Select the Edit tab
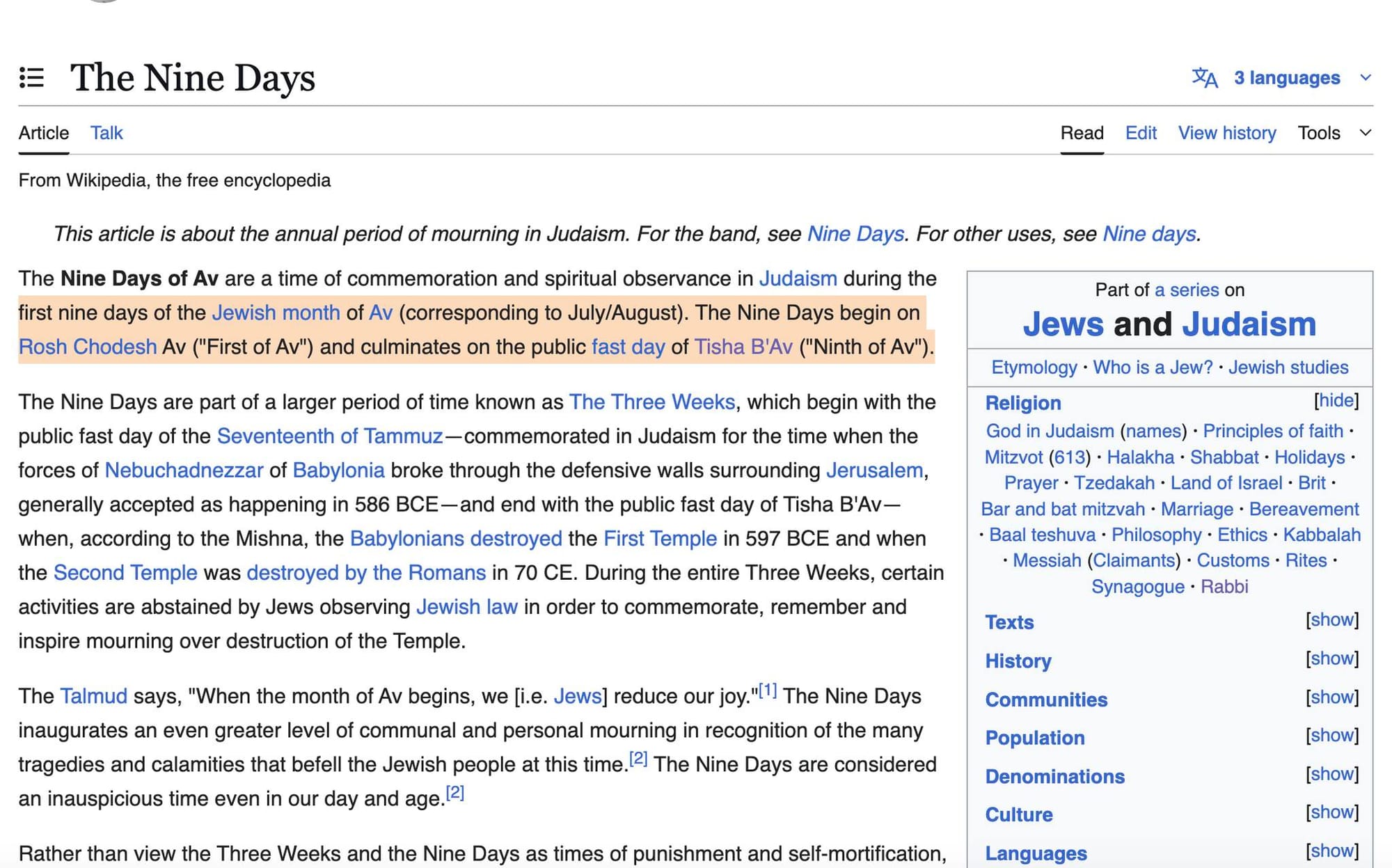Viewport: 1392px width, 868px height. coord(1141,133)
